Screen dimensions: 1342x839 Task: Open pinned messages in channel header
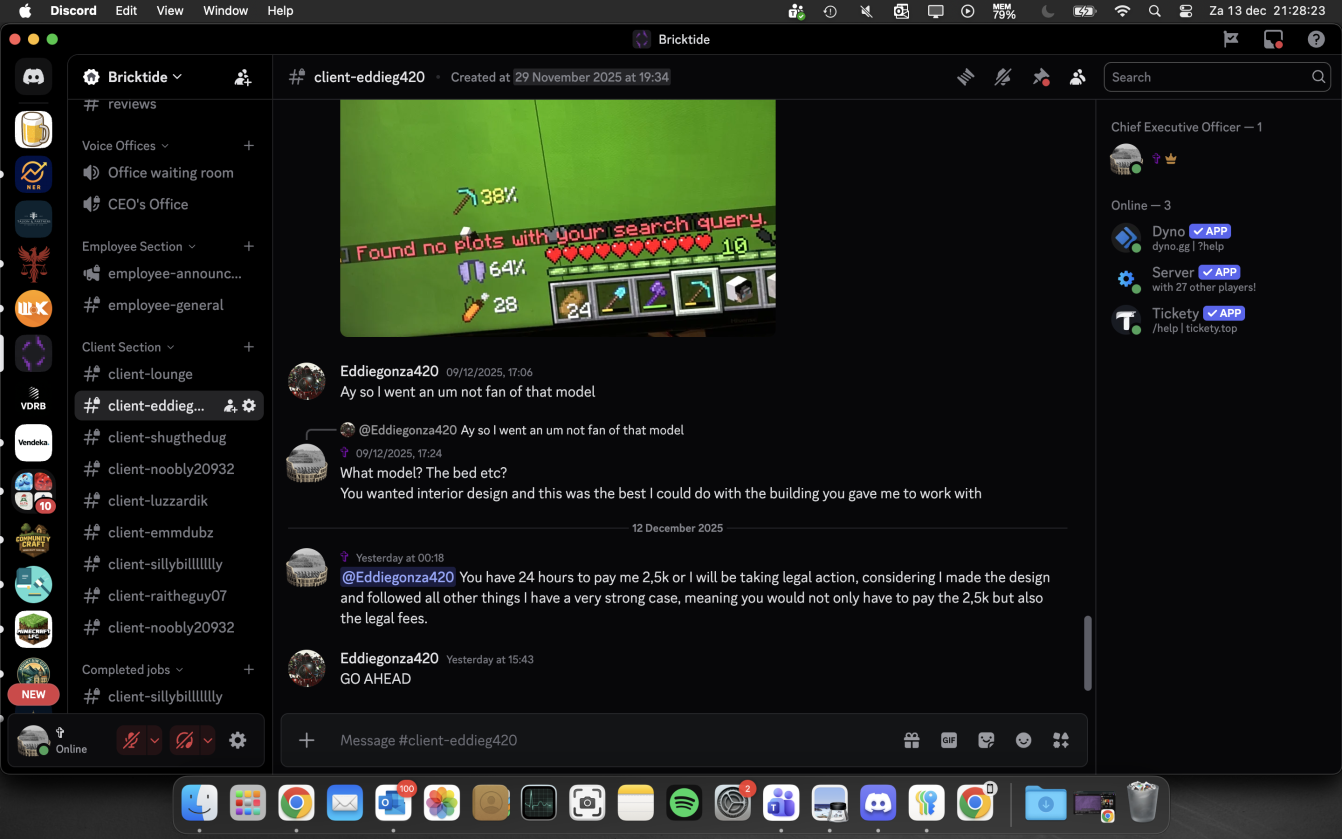coord(1040,77)
